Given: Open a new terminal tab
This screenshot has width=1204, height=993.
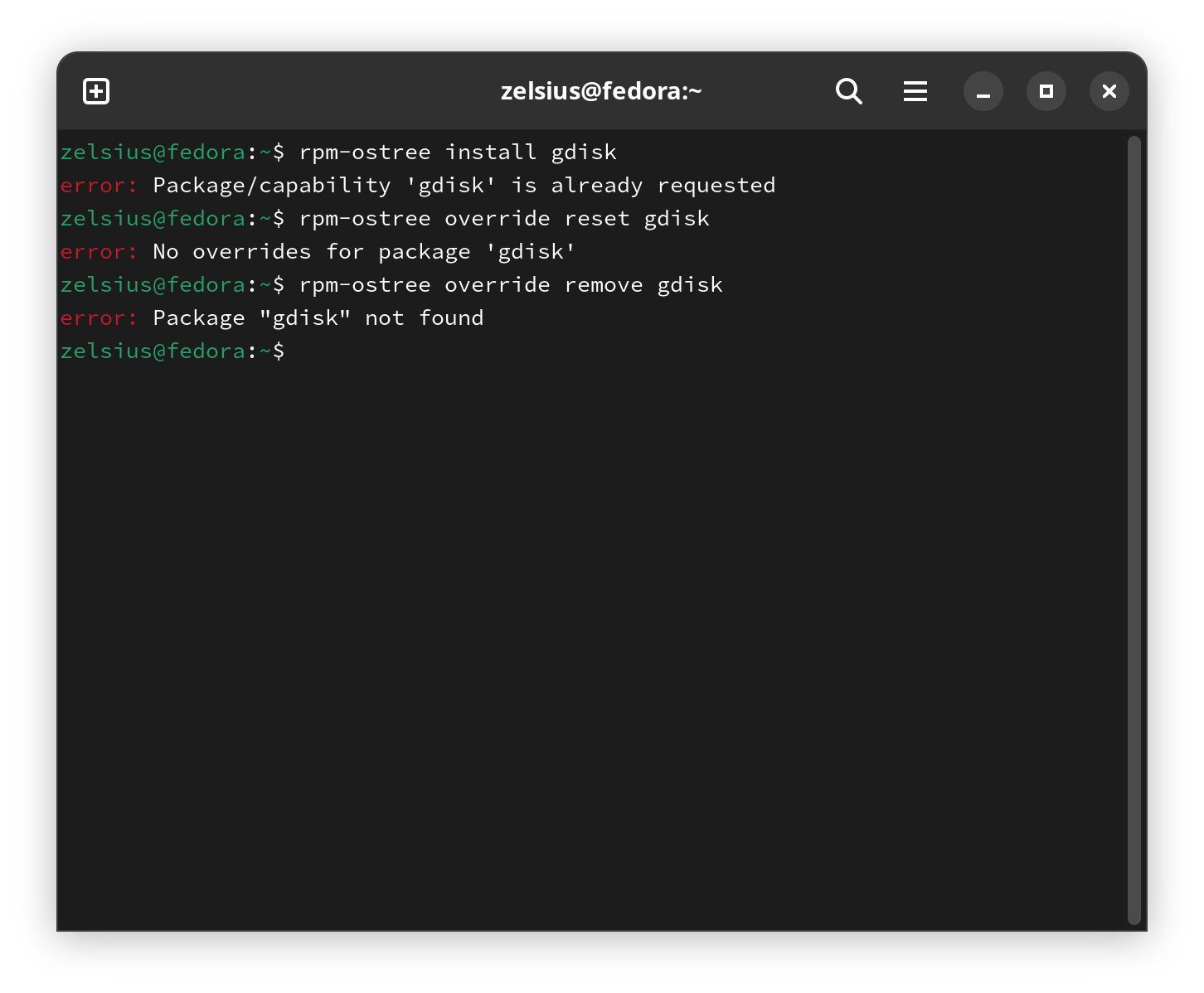Looking at the screenshot, I should coord(96,91).
